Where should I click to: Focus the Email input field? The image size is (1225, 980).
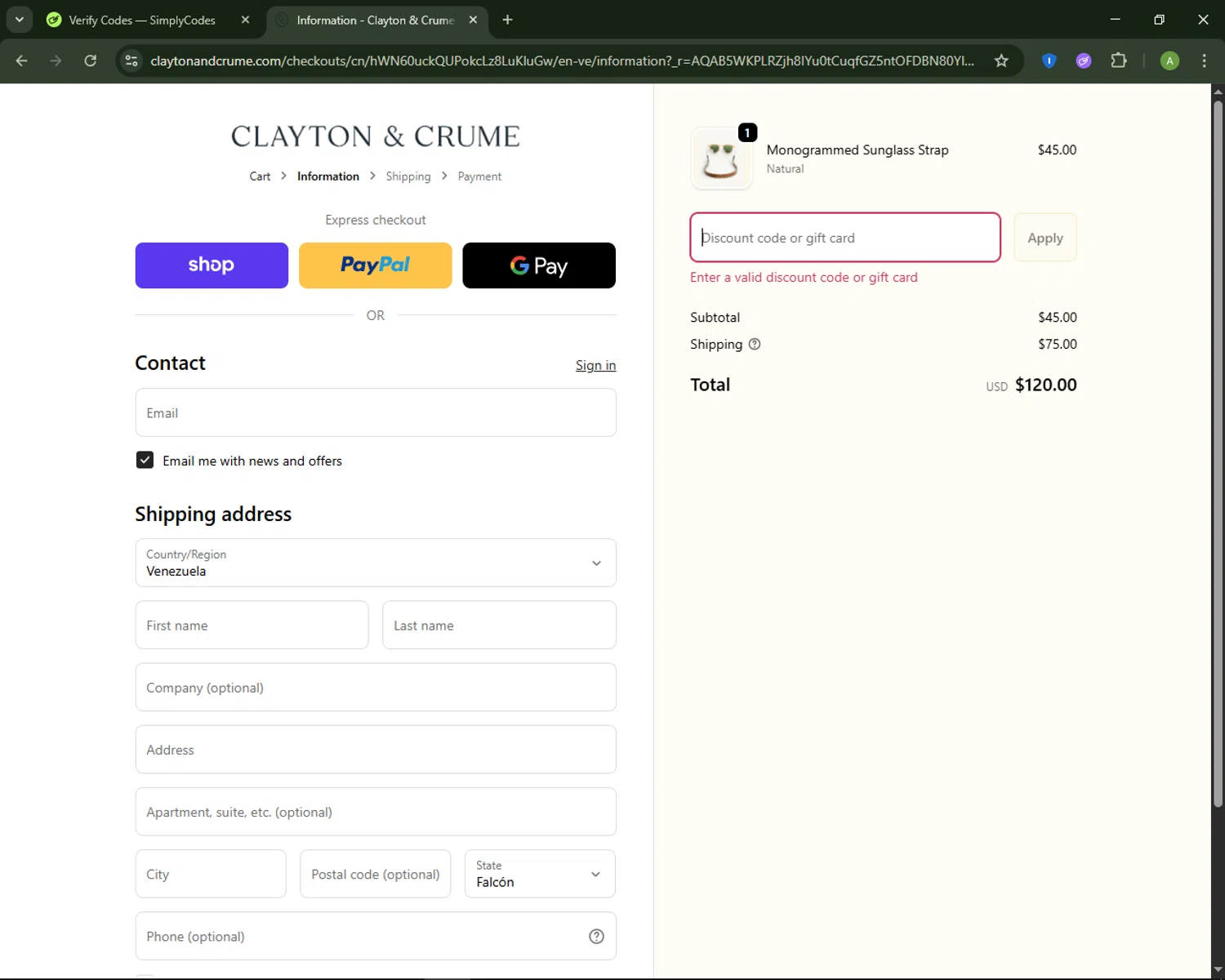(376, 412)
